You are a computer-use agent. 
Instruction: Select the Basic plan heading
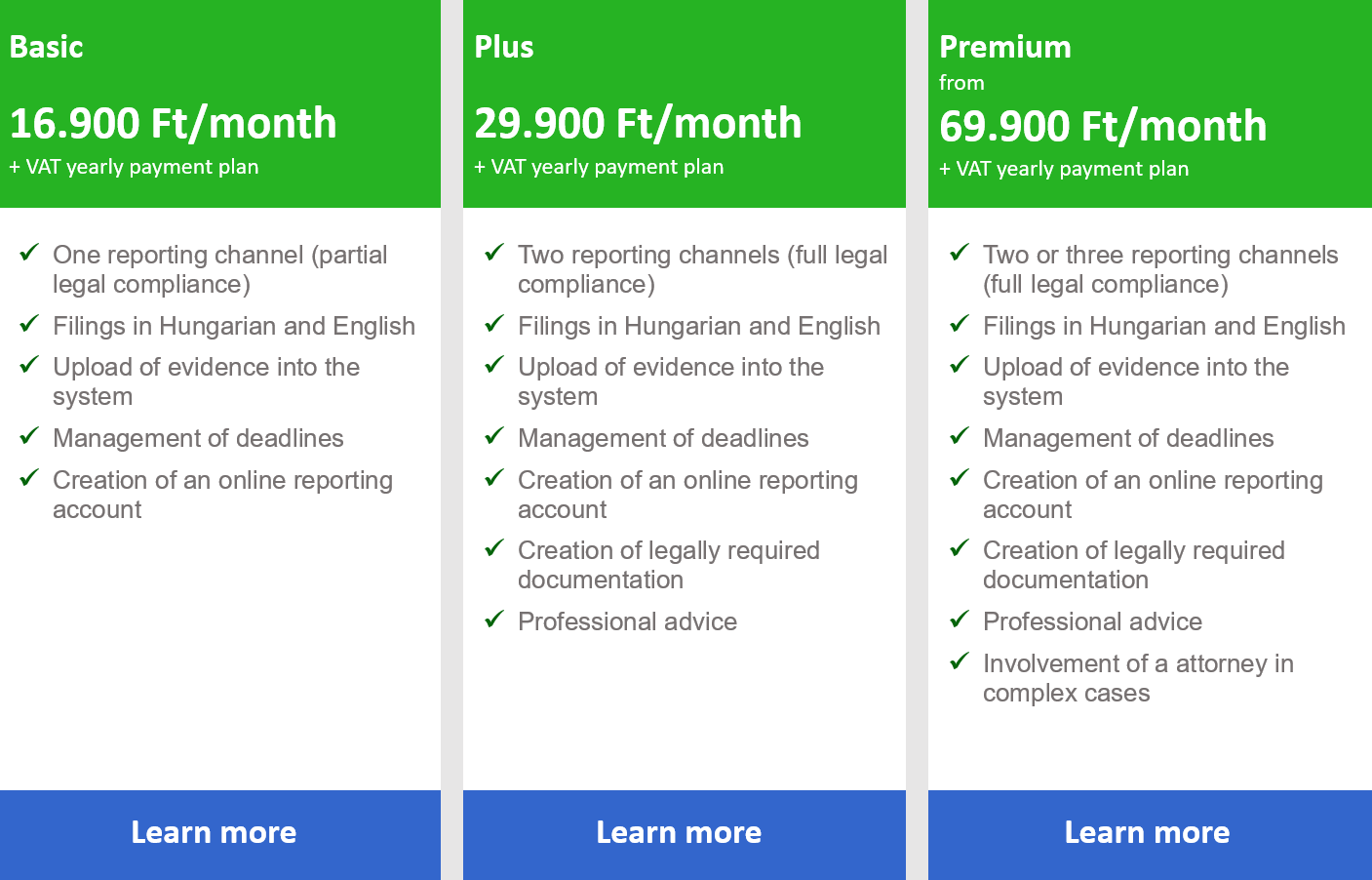click(47, 47)
